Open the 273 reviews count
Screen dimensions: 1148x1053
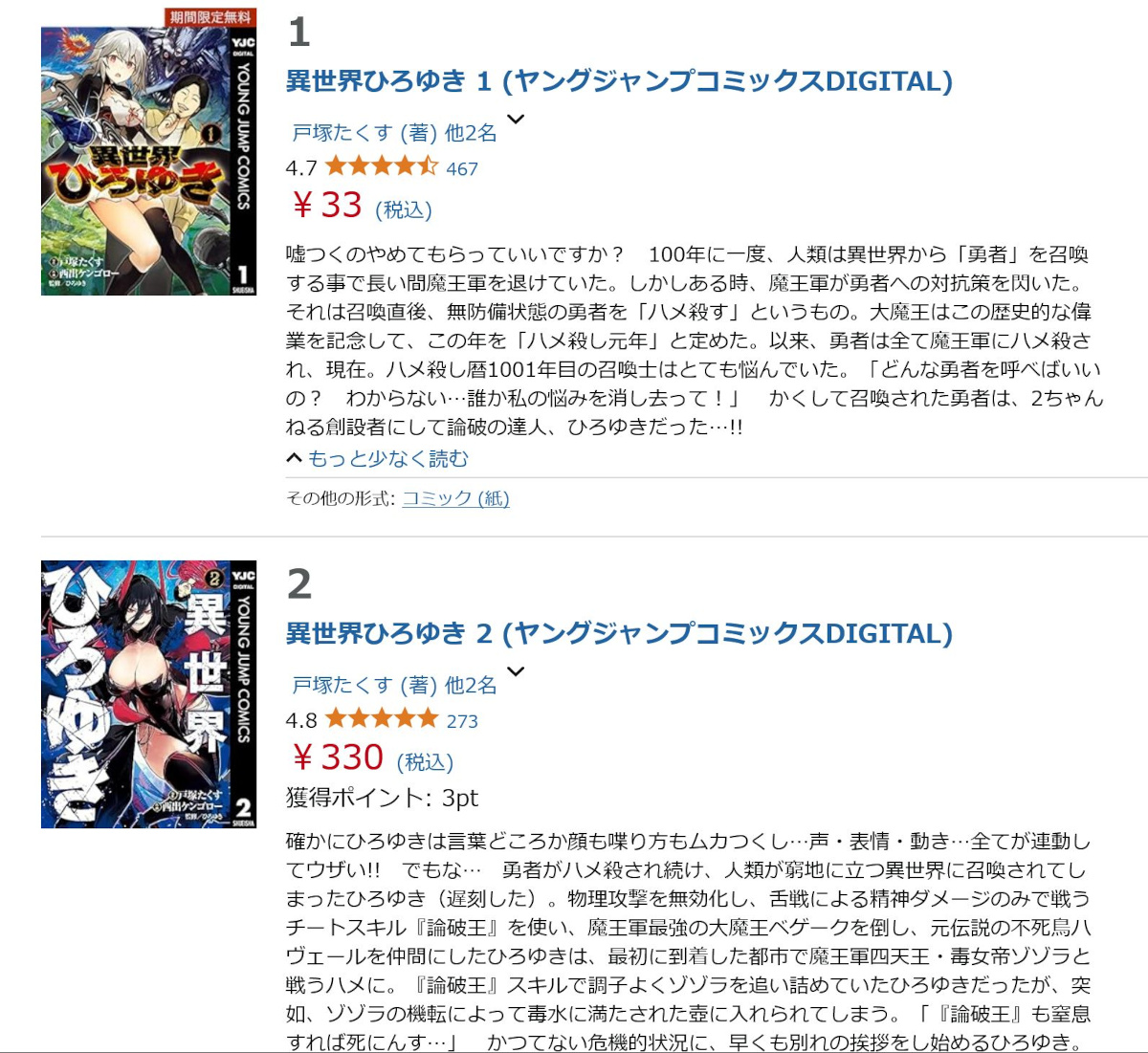[x=462, y=721]
